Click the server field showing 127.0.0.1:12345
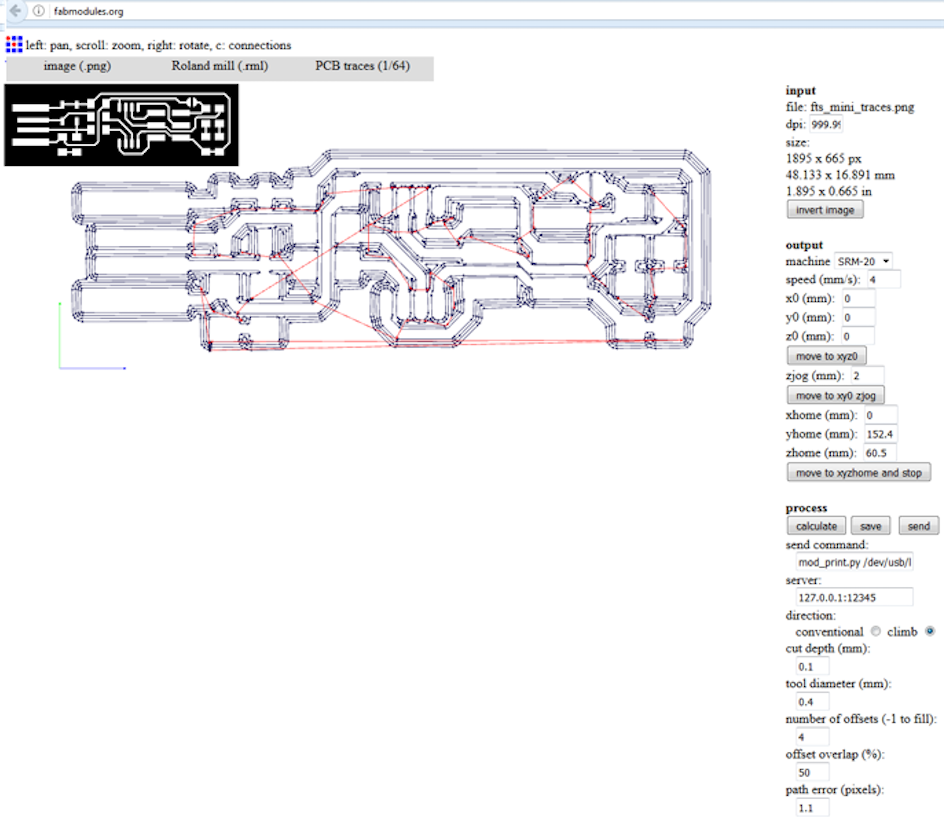The image size is (944, 817). [854, 597]
